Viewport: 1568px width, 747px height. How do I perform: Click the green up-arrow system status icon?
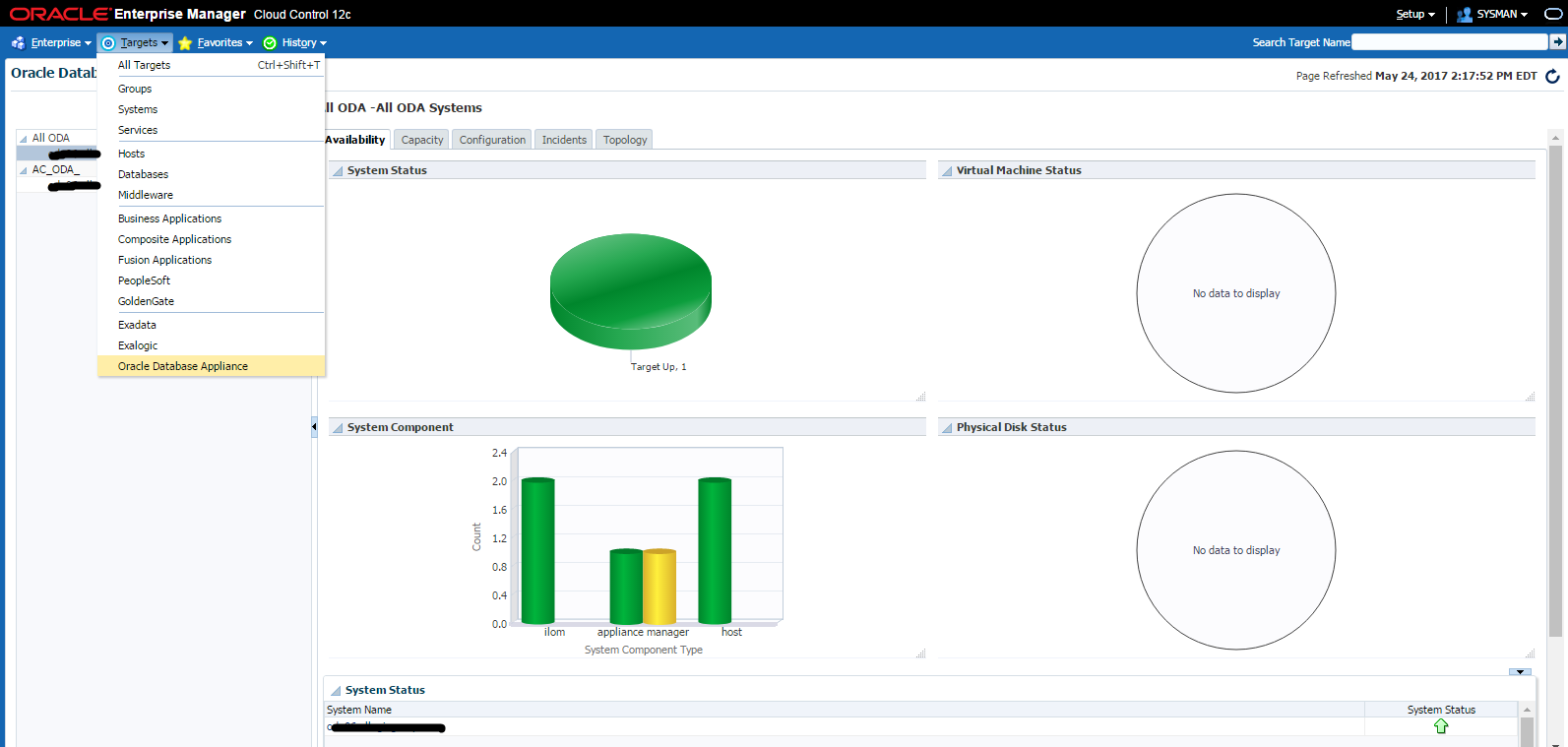[x=1441, y=726]
